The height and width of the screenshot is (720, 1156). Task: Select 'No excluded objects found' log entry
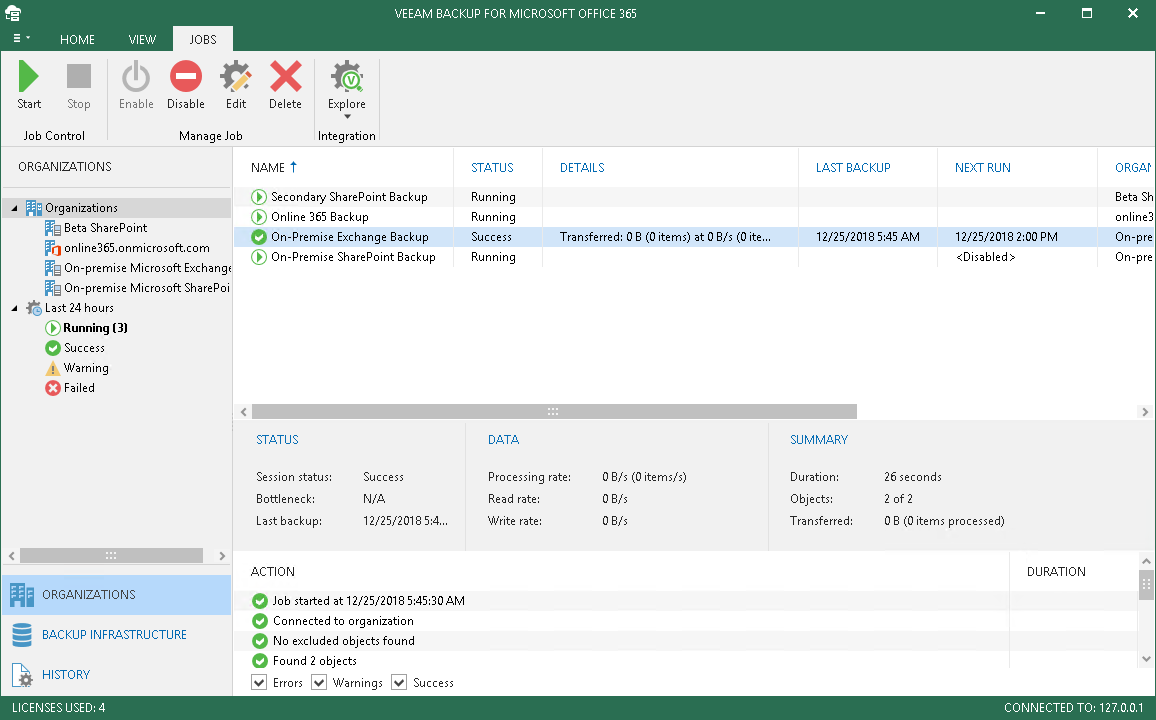tap(344, 640)
